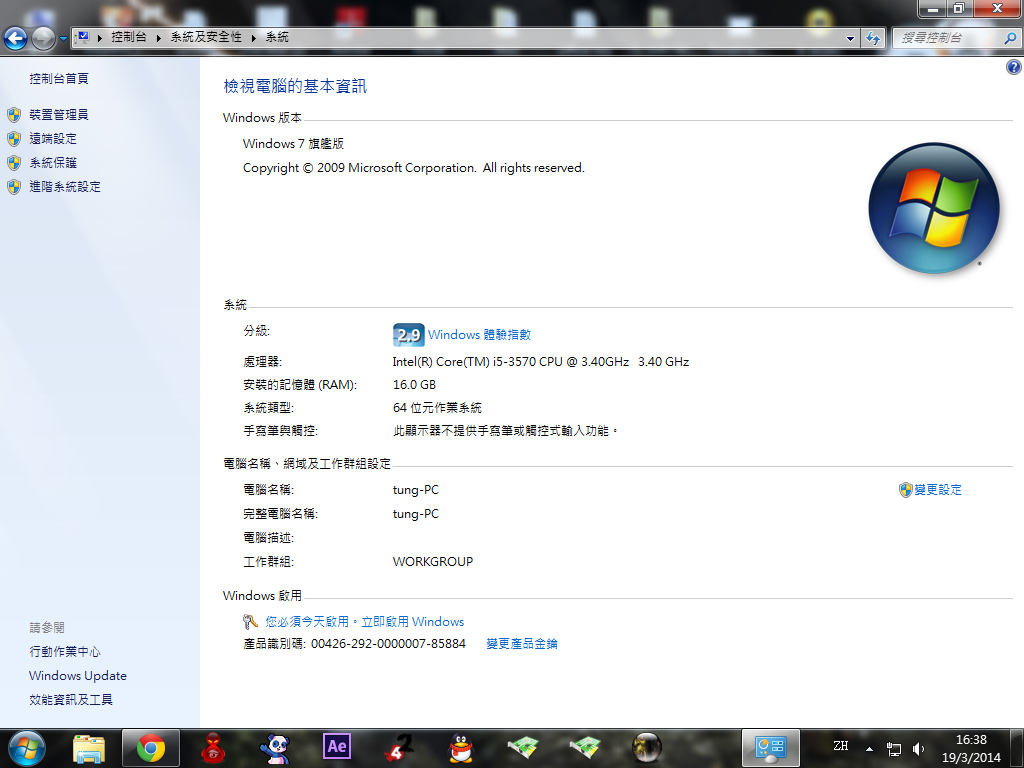The width and height of the screenshot is (1024, 768).
Task: Open 裝置管理員 from the sidebar
Action: click(x=59, y=115)
